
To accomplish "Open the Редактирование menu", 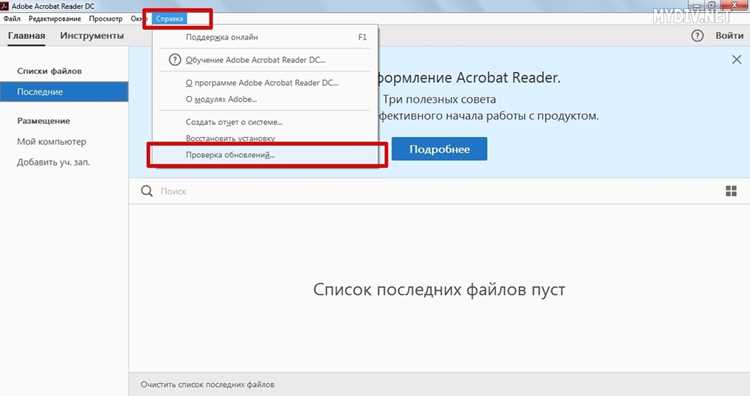I will coord(55,19).
